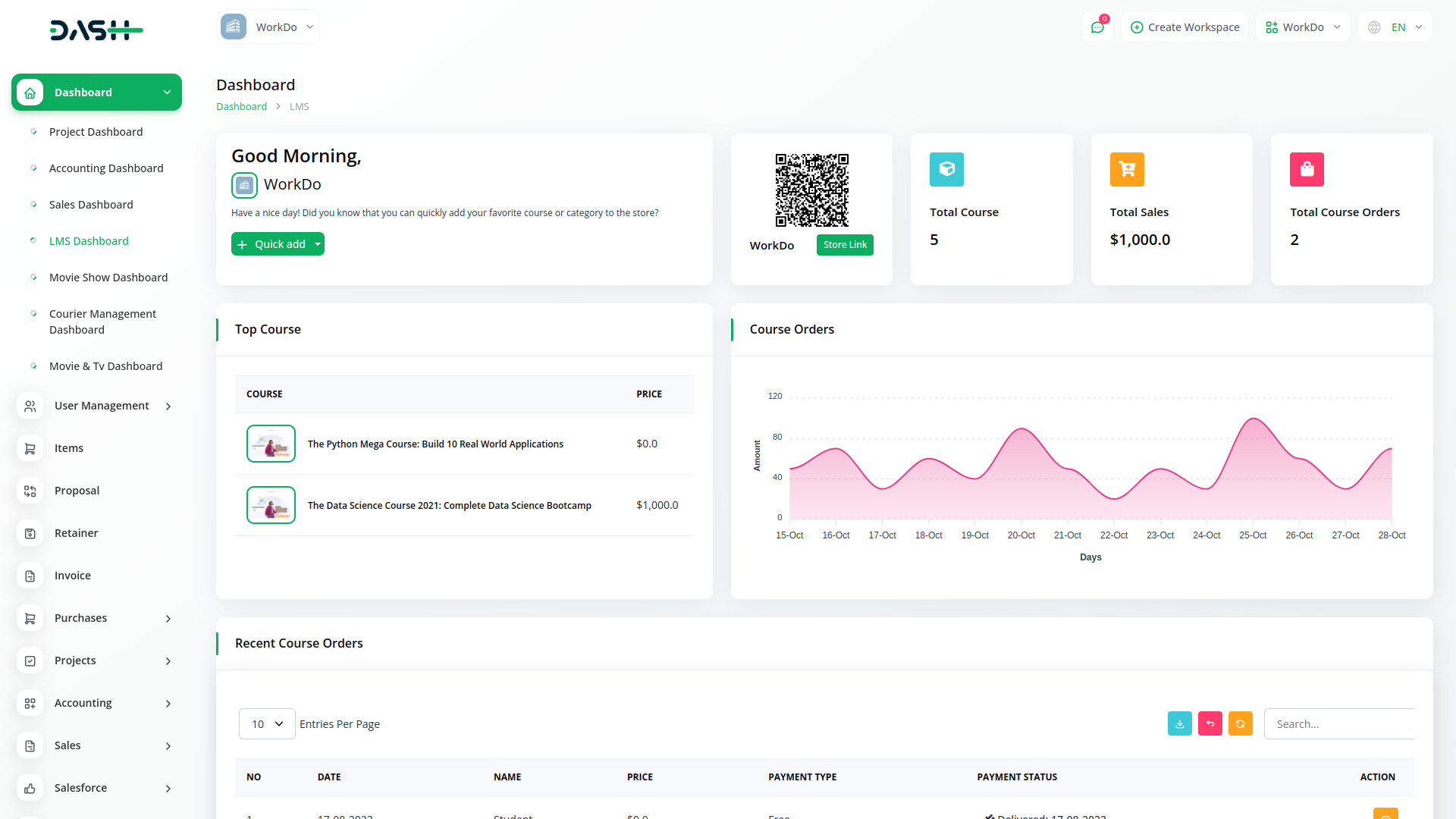This screenshot has width=1456, height=819.
Task: Select Movie Show Dashboard menu item
Action: (108, 278)
